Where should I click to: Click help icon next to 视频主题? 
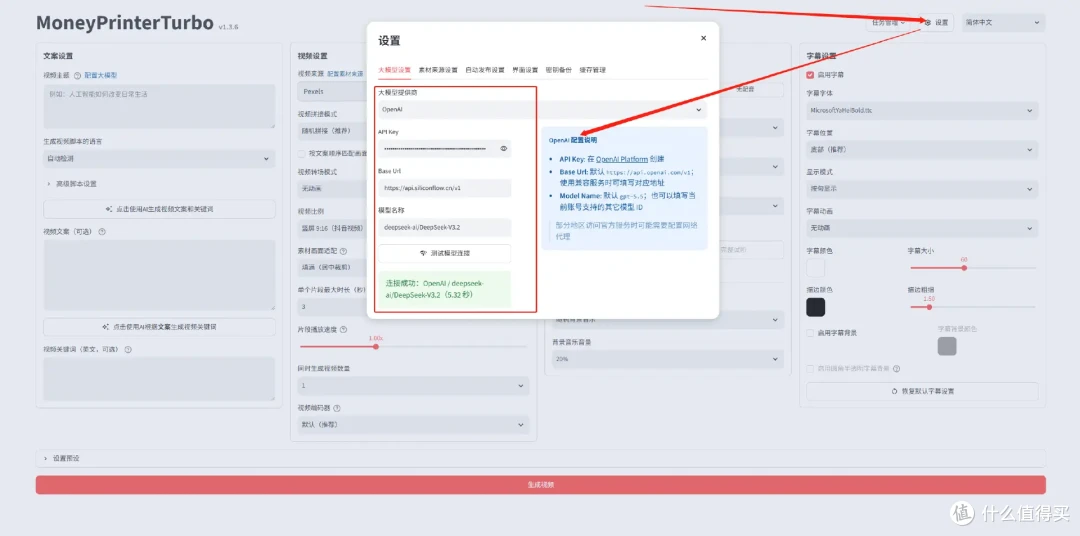[77, 75]
